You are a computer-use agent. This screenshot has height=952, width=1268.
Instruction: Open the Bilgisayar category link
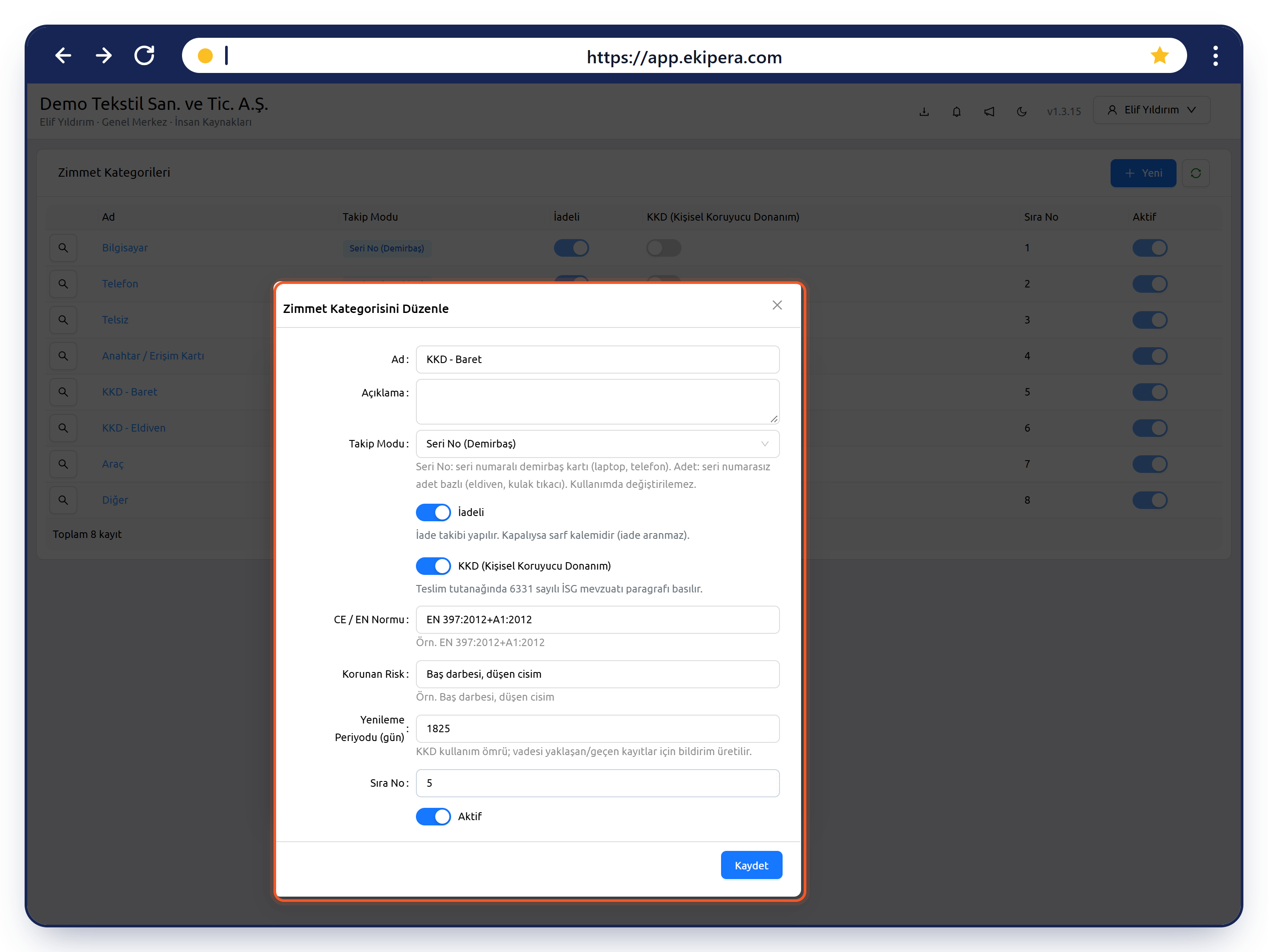125,247
